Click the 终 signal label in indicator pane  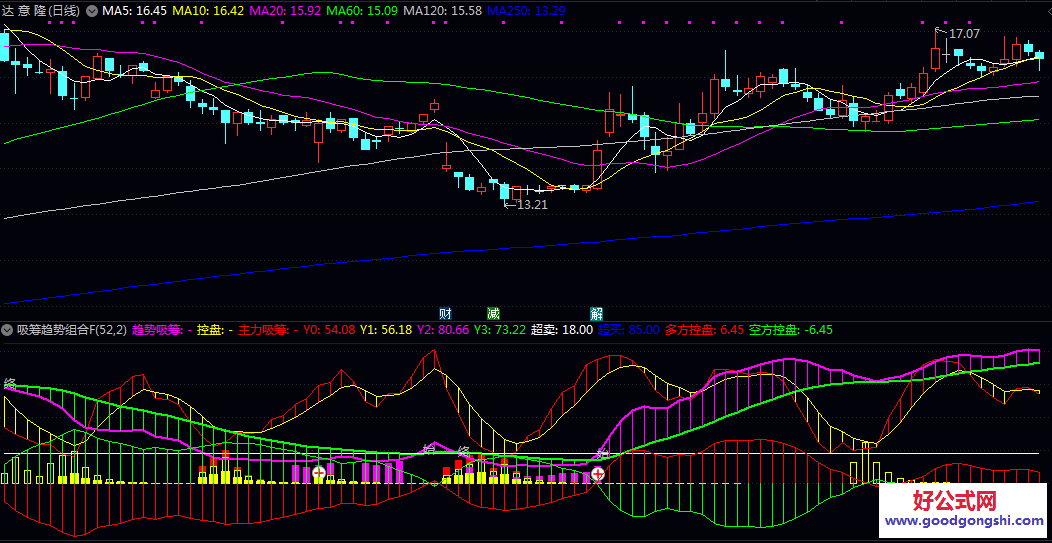(x=463, y=450)
